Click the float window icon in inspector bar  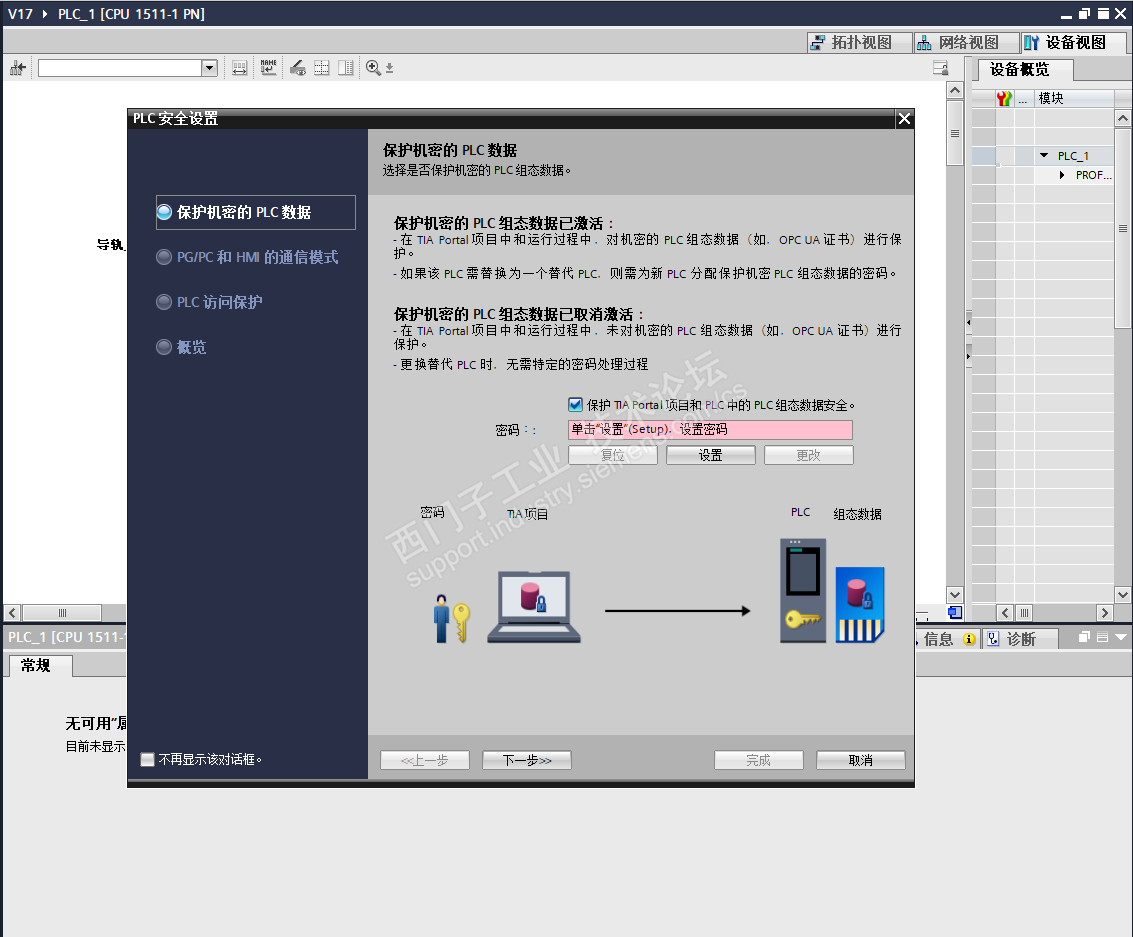1084,637
